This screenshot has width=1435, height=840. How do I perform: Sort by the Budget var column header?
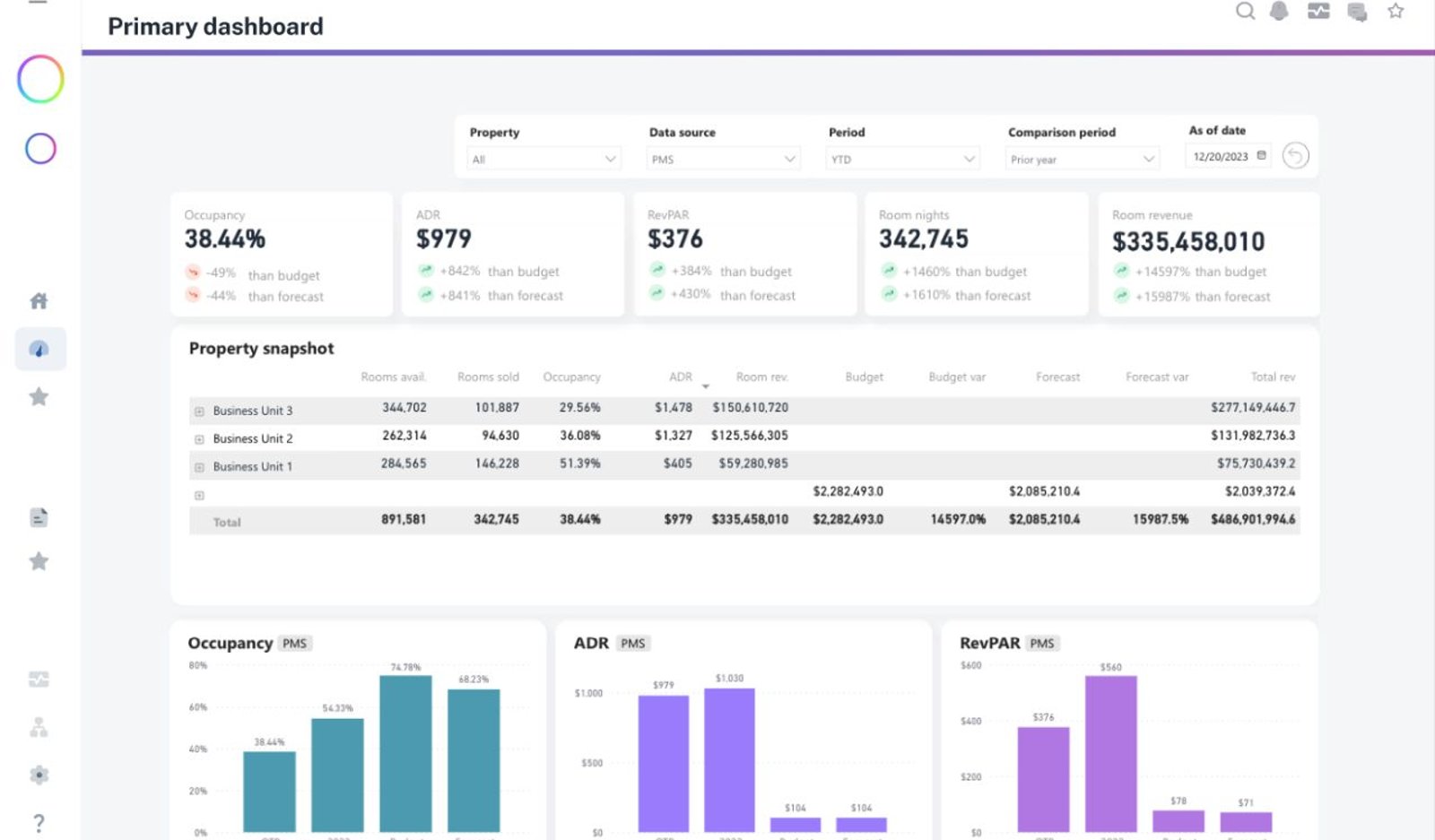[x=957, y=377]
